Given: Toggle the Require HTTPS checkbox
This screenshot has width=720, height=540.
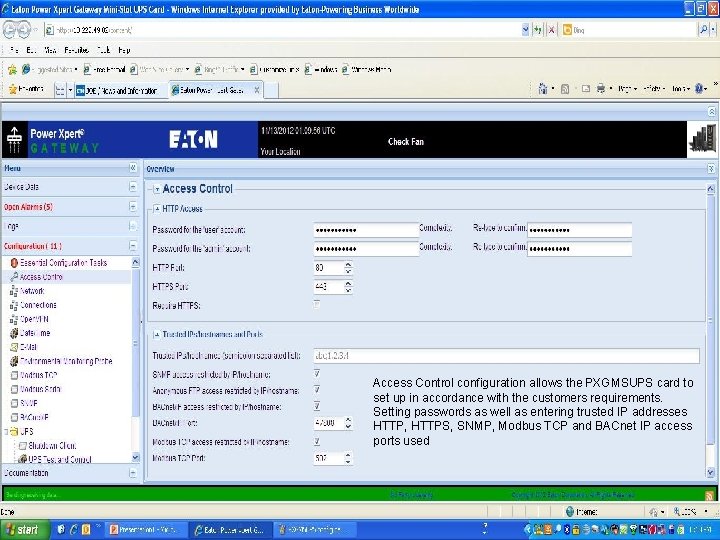Looking at the screenshot, I should pos(317,304).
